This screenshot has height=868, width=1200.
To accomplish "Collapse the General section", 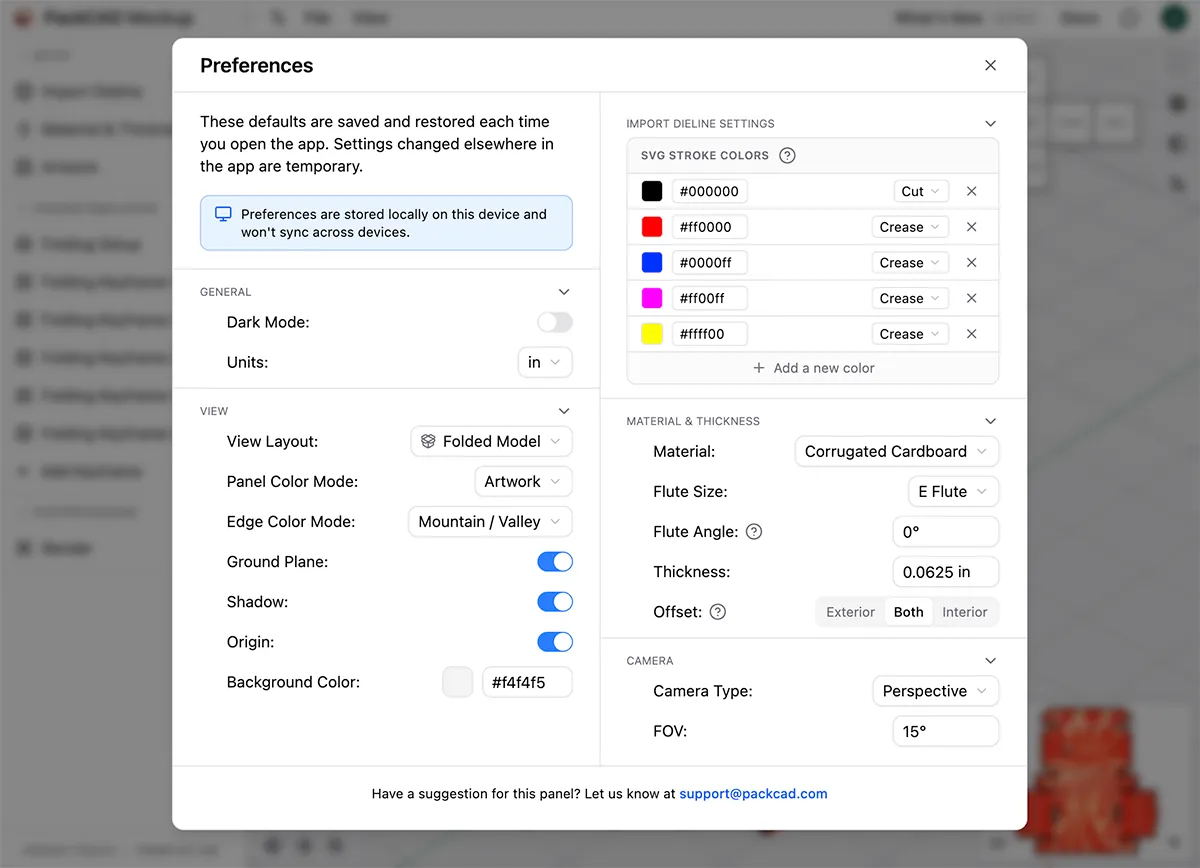I will [564, 292].
